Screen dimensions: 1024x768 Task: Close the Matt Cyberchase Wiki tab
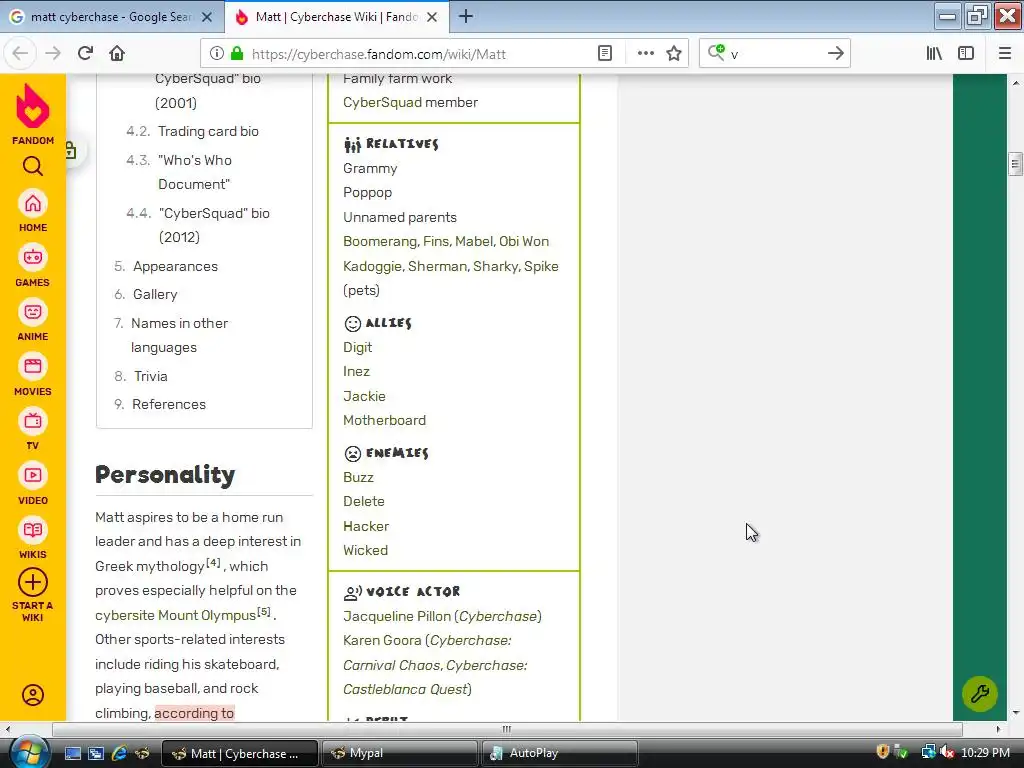432,17
